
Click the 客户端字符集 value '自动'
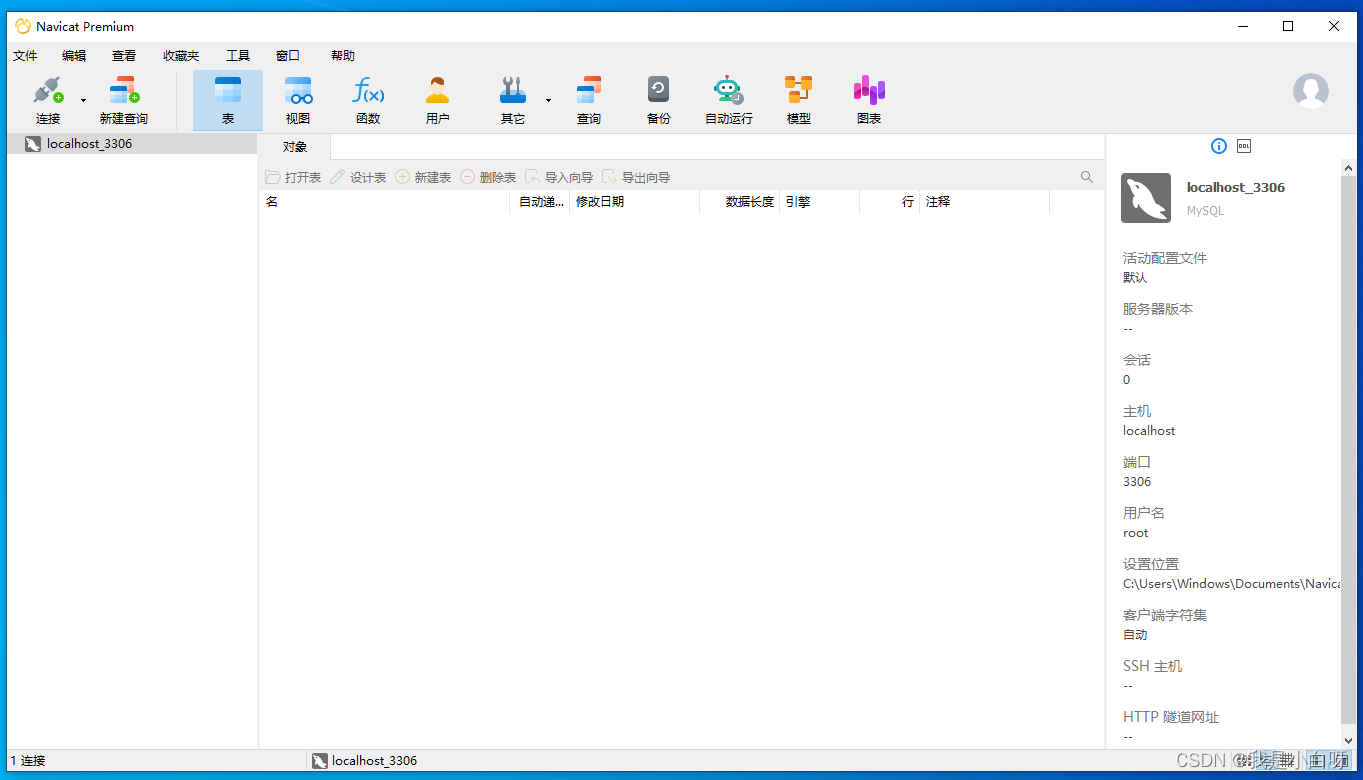[1135, 635]
